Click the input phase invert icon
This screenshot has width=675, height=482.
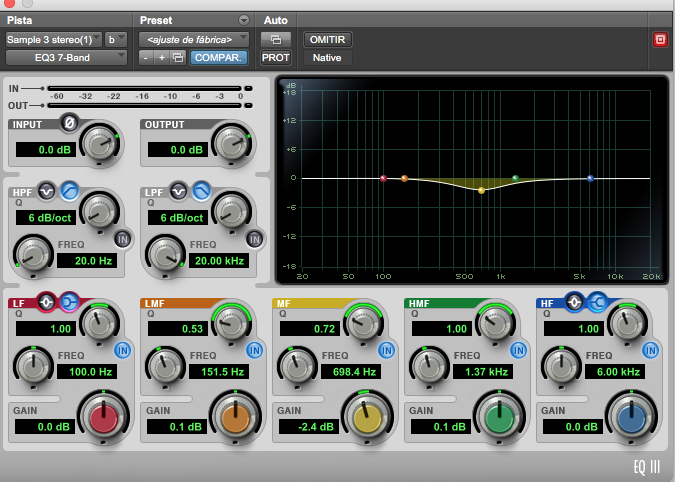(69, 123)
